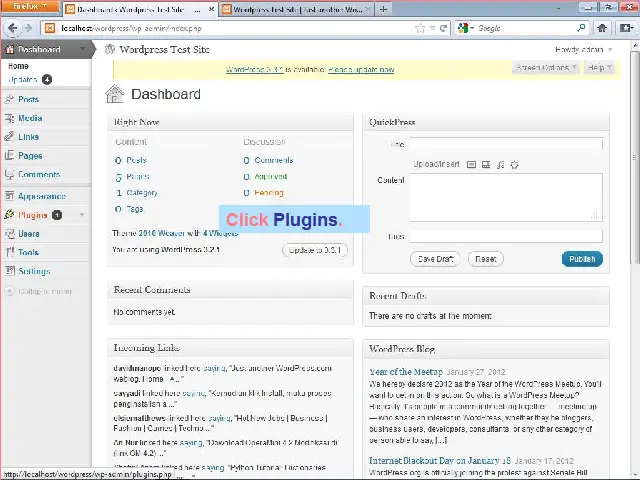The image size is (640, 480).
Task: Open Dashboard menu in sidebar
Action: point(39,49)
